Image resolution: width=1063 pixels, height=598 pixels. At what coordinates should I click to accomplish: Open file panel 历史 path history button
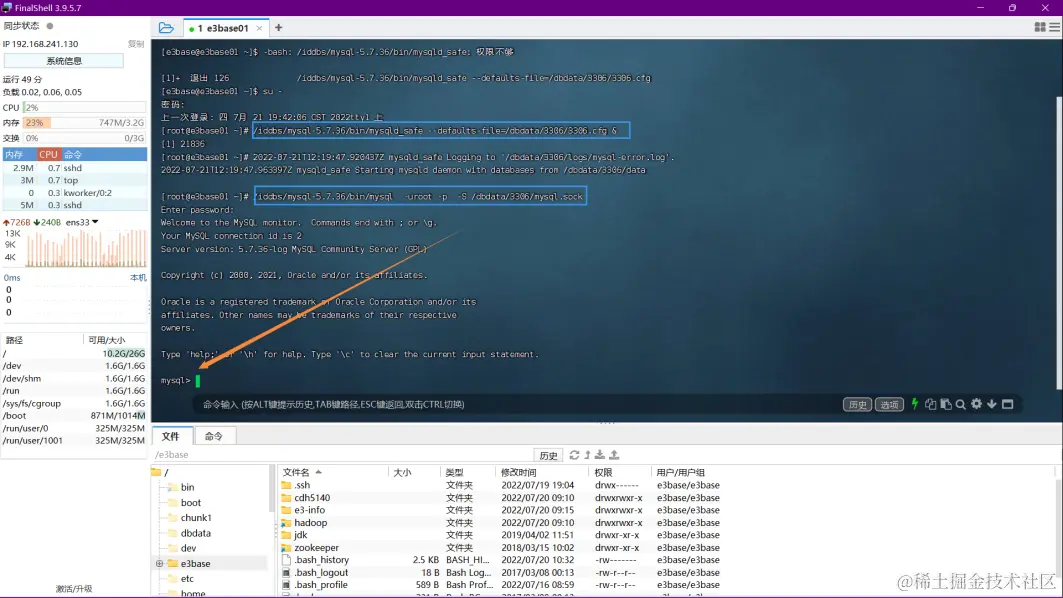tap(548, 456)
